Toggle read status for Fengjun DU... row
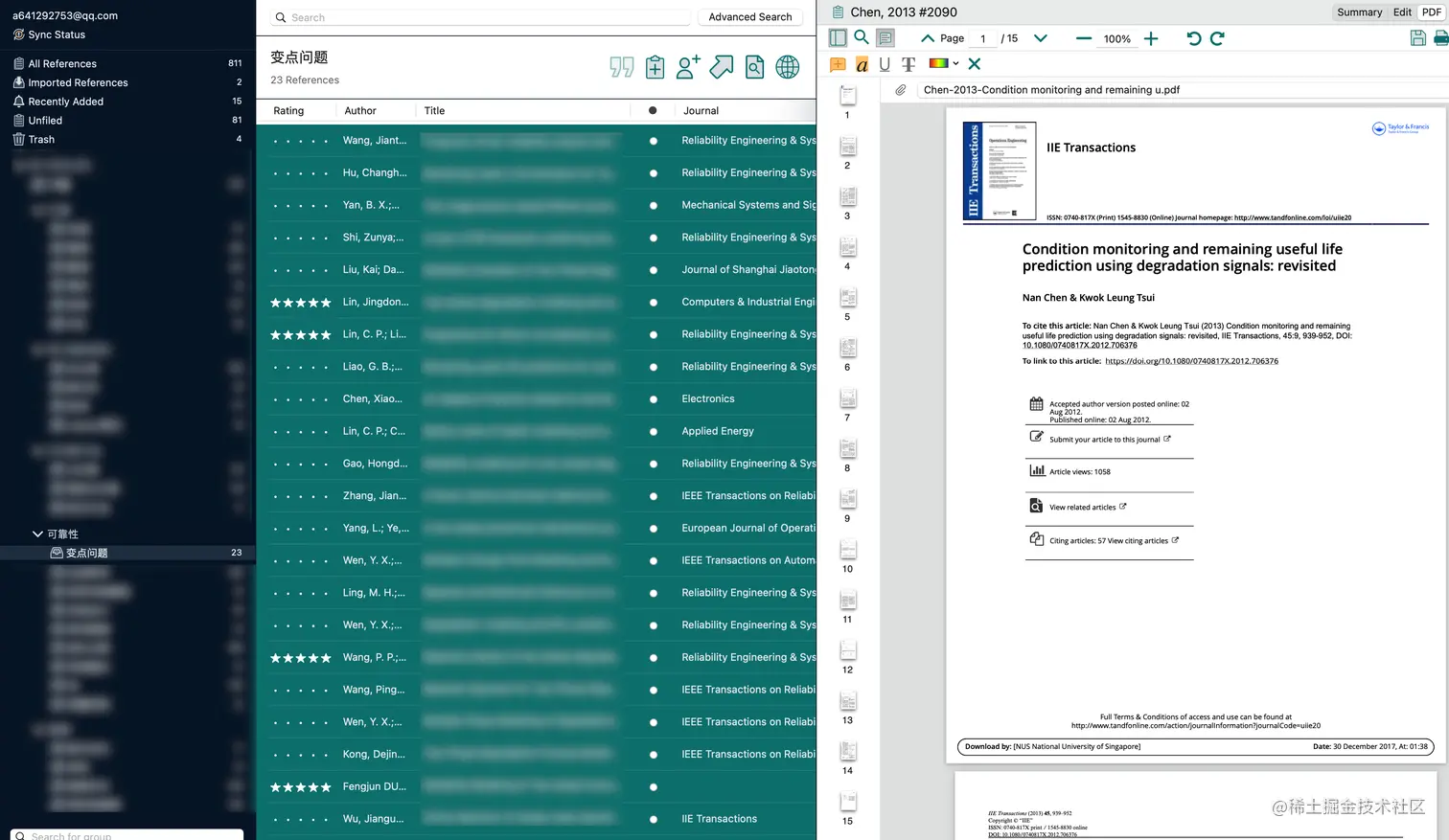 [x=654, y=787]
